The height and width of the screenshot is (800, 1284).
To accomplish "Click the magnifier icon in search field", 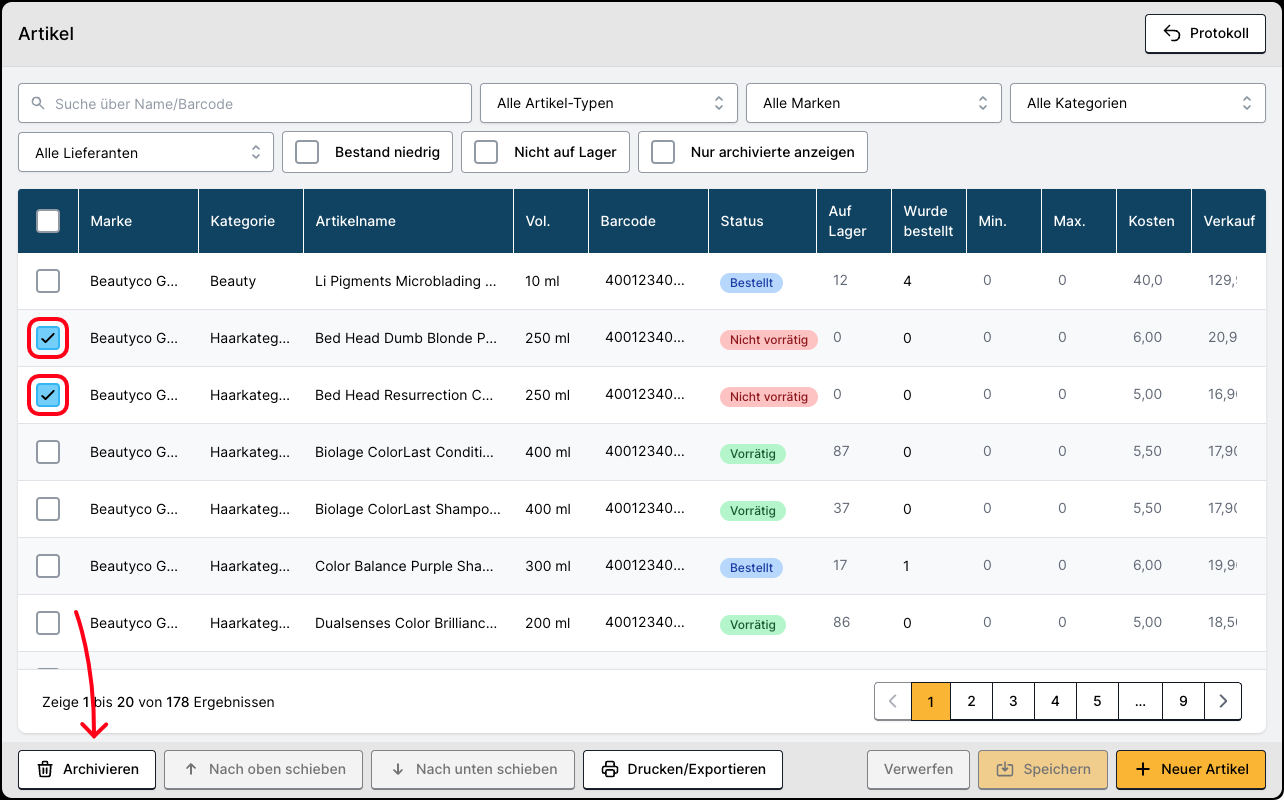I will [x=38, y=103].
